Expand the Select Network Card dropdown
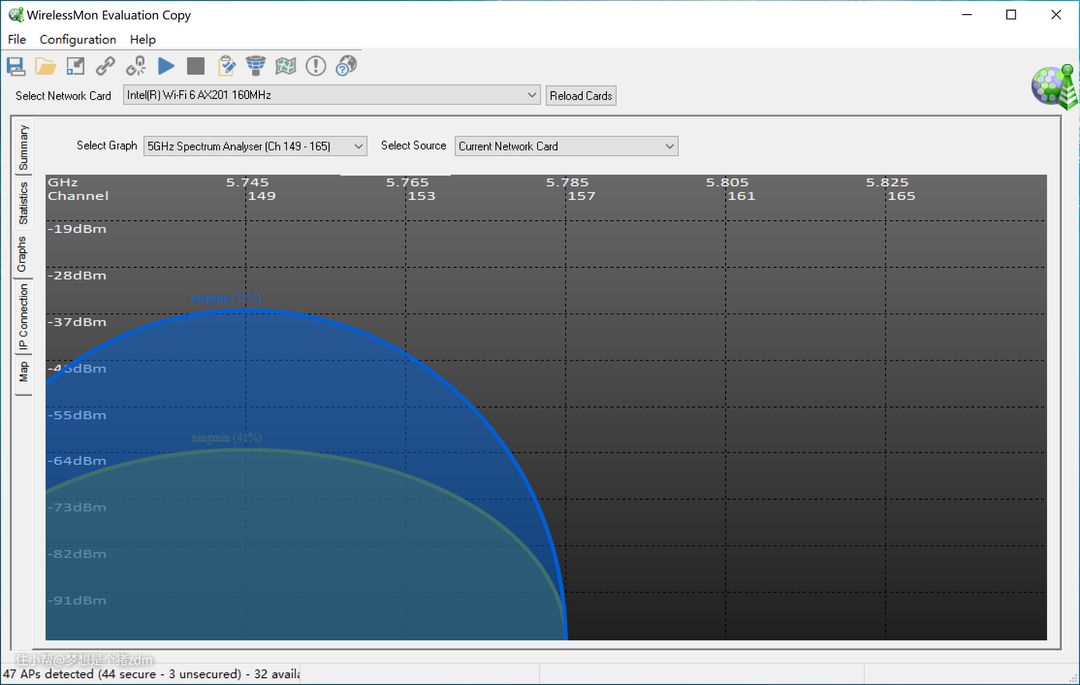Image resolution: width=1080 pixels, height=685 pixels. [532, 95]
